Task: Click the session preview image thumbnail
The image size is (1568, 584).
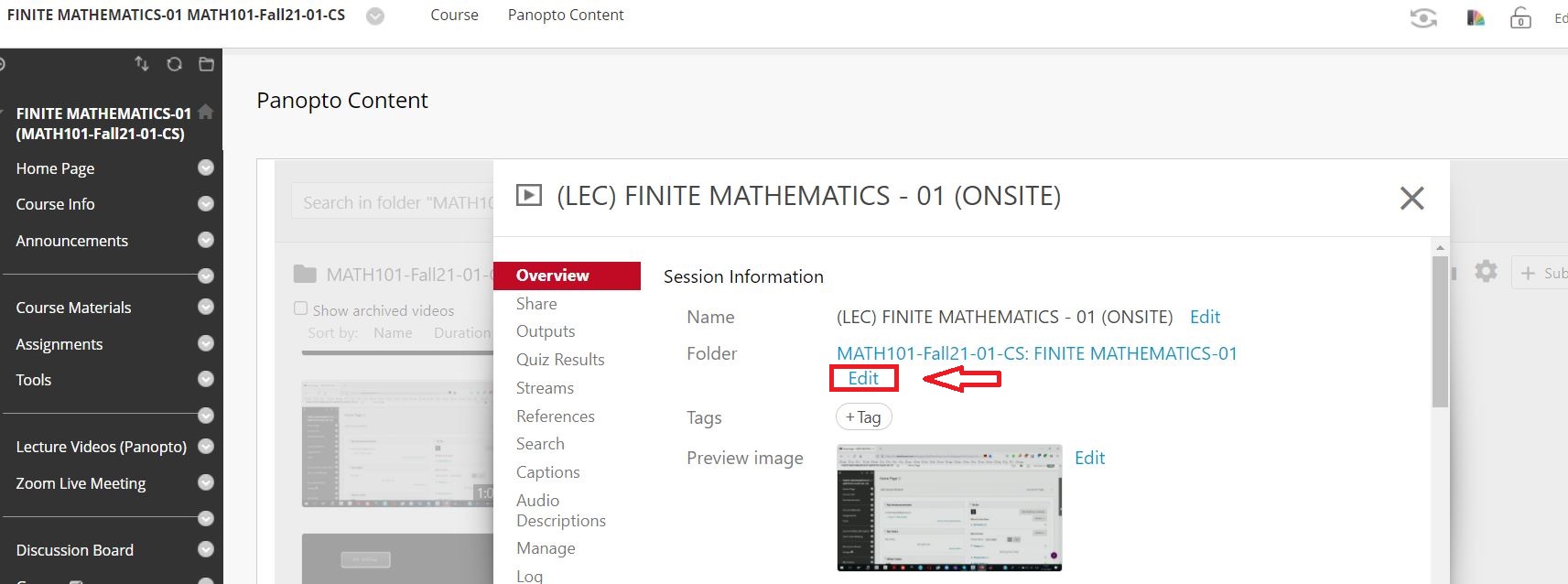Action: coord(949,507)
